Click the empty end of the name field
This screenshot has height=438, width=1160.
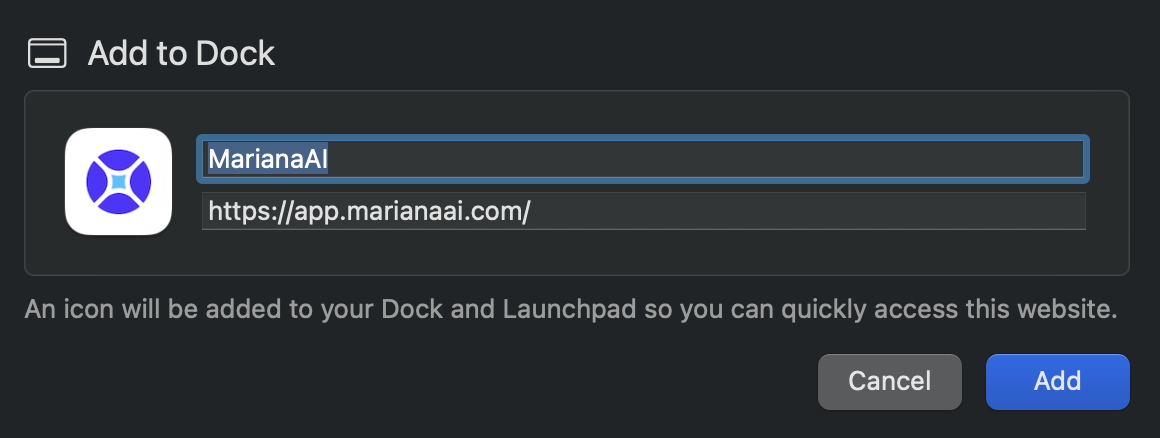coord(800,160)
